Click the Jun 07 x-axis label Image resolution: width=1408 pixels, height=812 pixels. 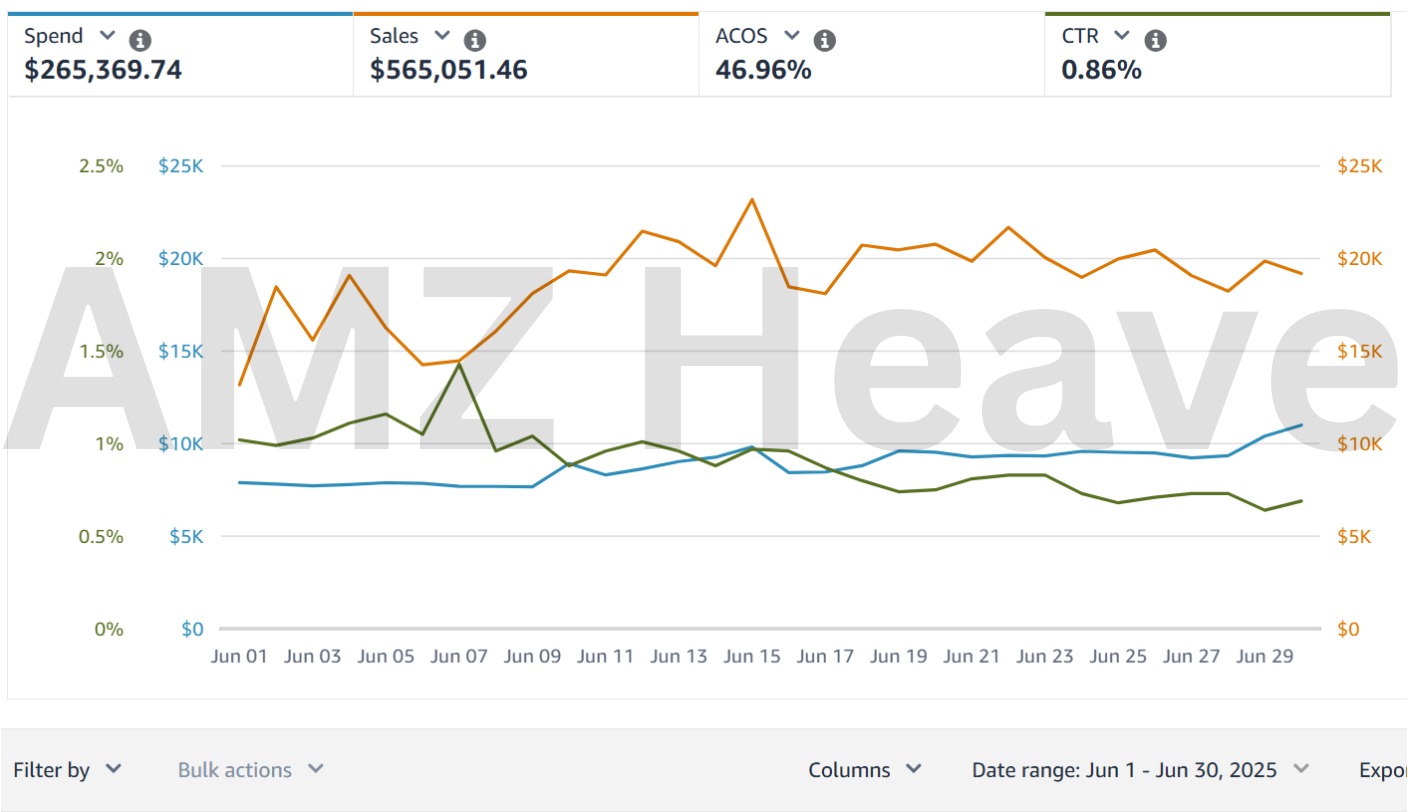click(459, 657)
